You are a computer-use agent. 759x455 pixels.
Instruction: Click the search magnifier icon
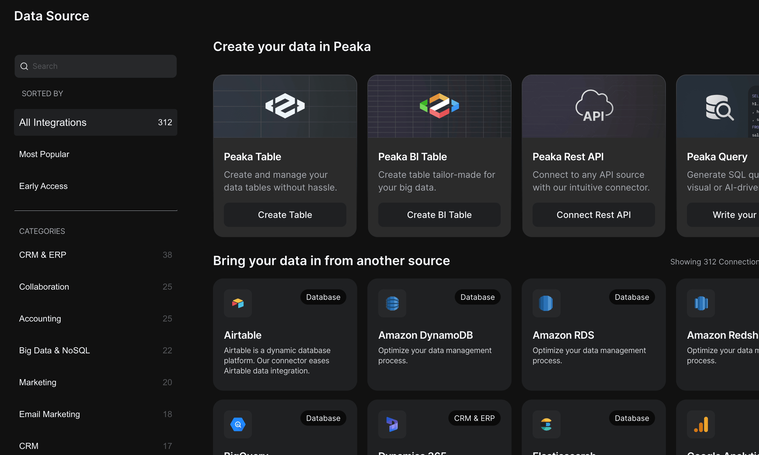[24, 66]
